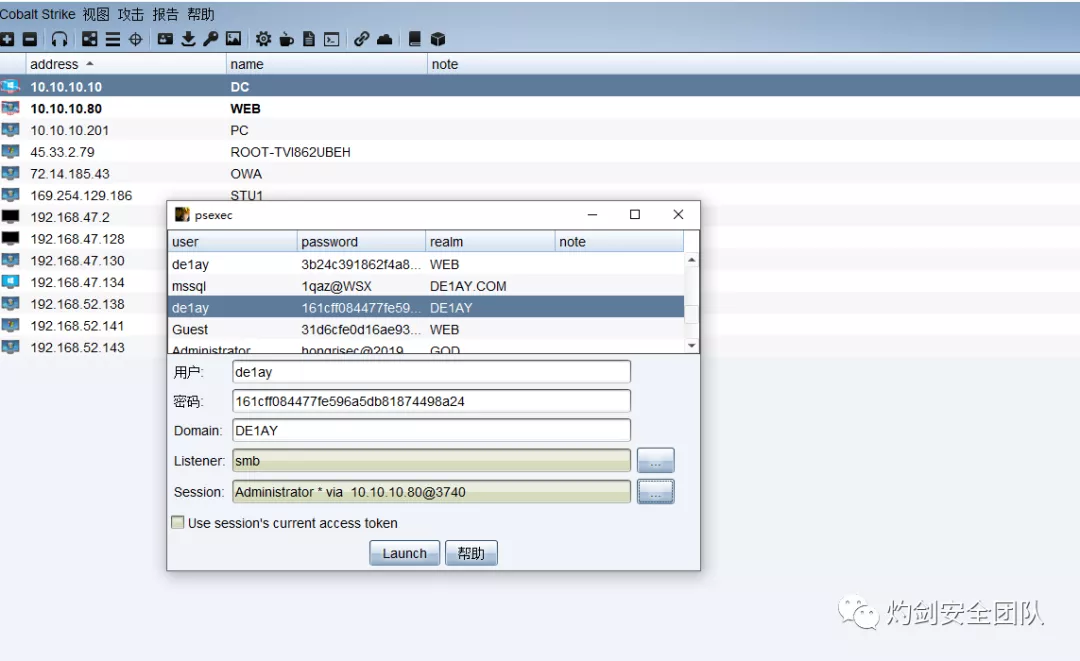Click the browse button next to Session field
This screenshot has width=1080, height=661.
point(655,492)
